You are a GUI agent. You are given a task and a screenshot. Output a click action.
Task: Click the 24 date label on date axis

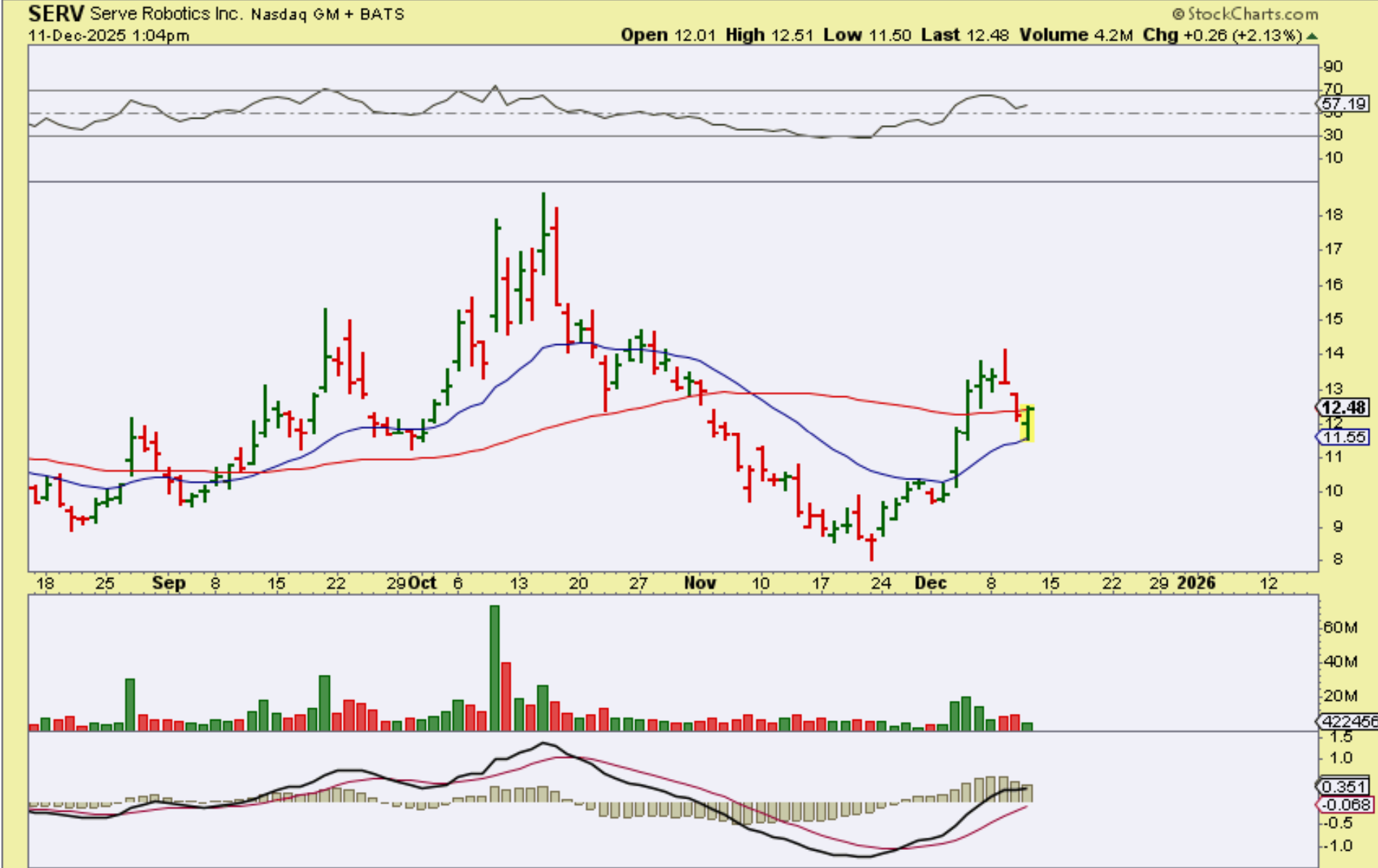tap(880, 584)
